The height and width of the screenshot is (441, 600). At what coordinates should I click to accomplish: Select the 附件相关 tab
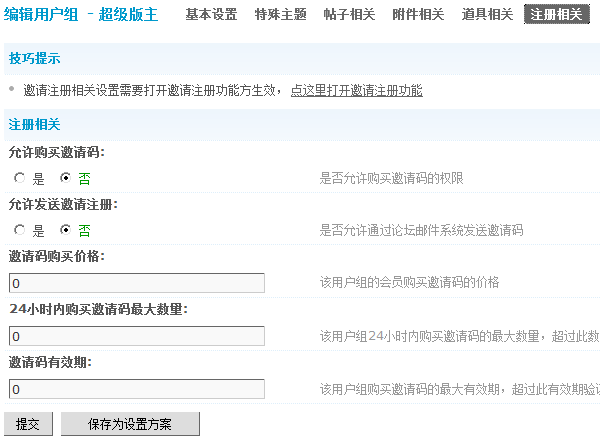tap(418, 15)
